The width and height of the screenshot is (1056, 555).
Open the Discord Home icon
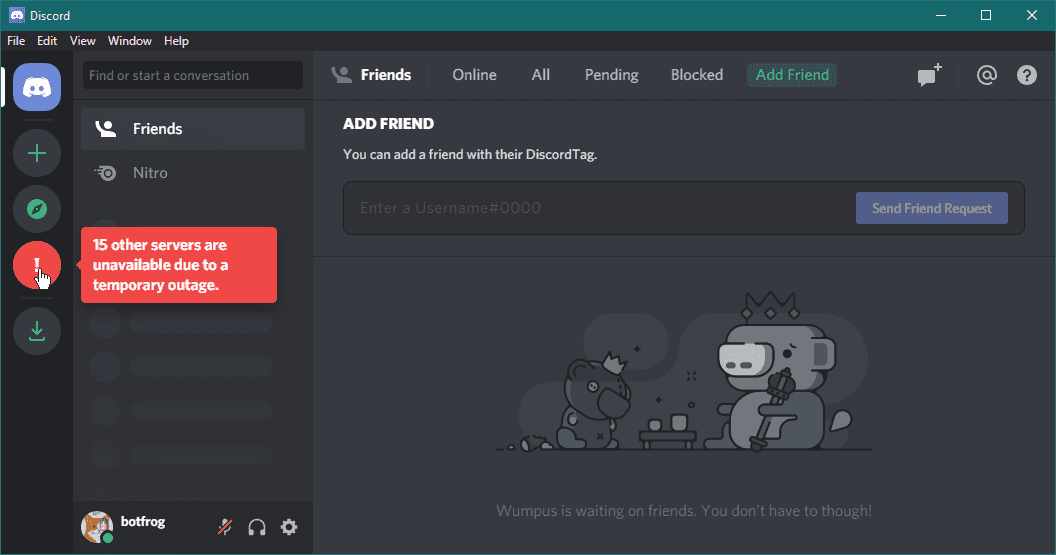(37, 87)
